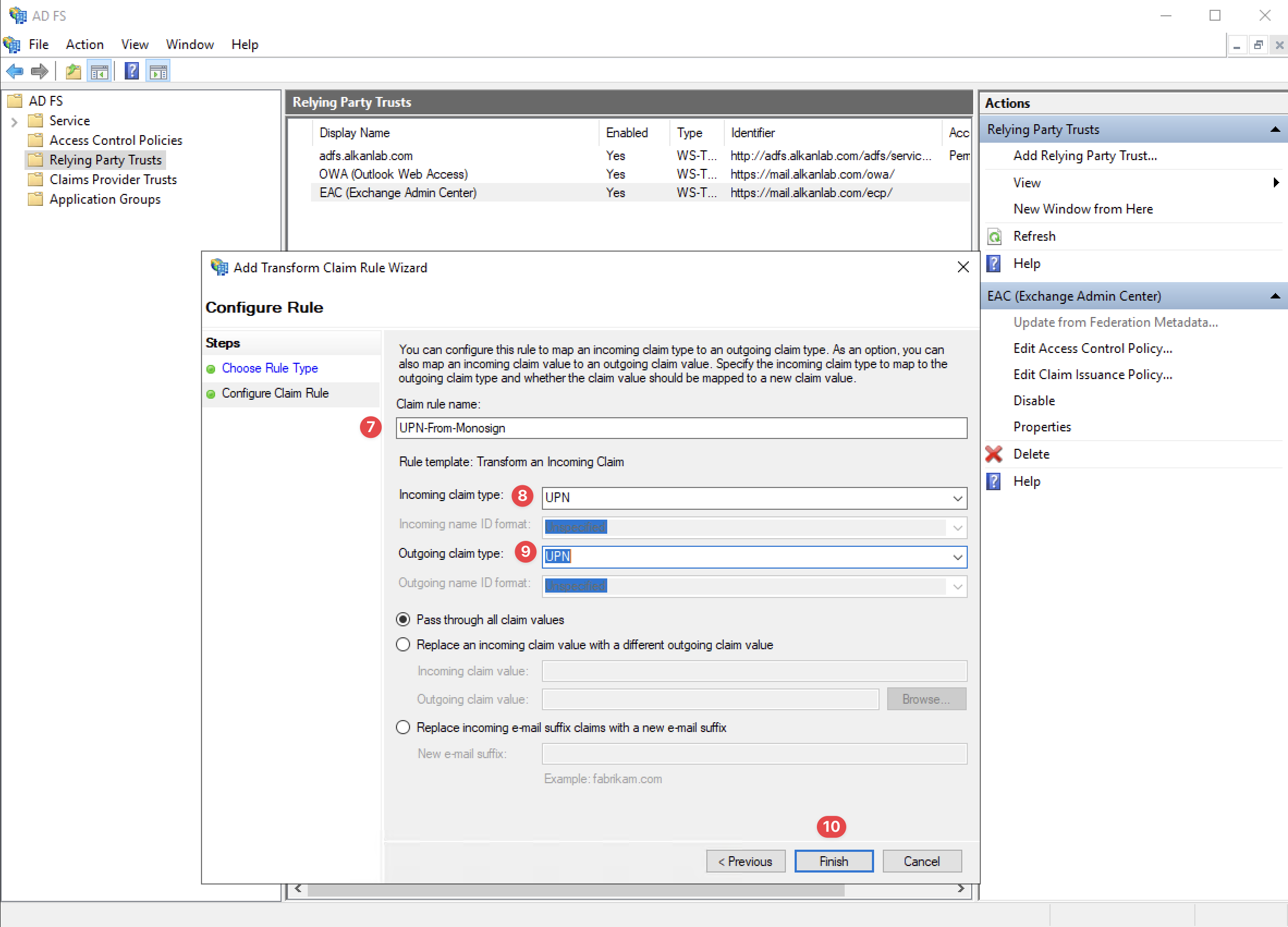Toggle the Show/Hide Action Pane toolbar icon
The image size is (1288, 927).
[157, 70]
